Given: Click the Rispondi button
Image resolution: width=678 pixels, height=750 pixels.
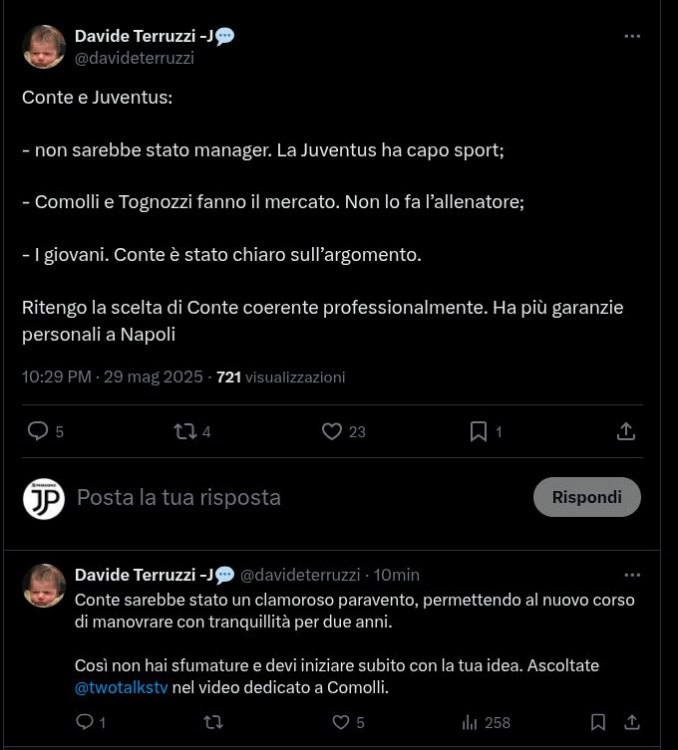Looking at the screenshot, I should tap(587, 497).
